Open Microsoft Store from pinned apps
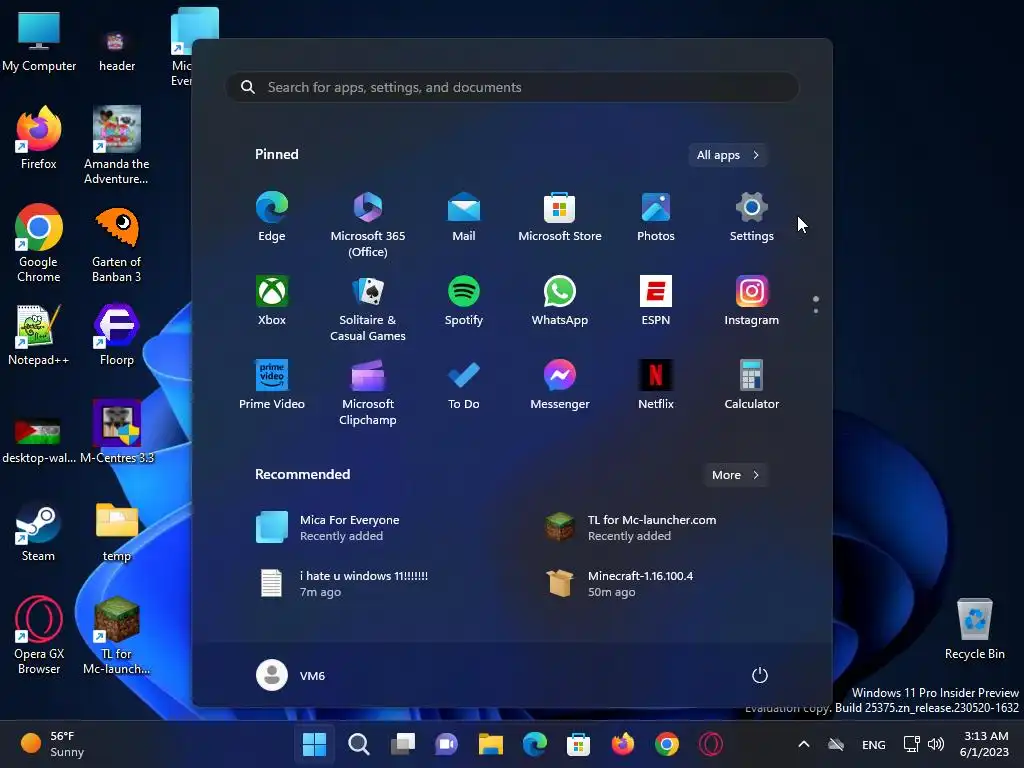 (x=560, y=217)
